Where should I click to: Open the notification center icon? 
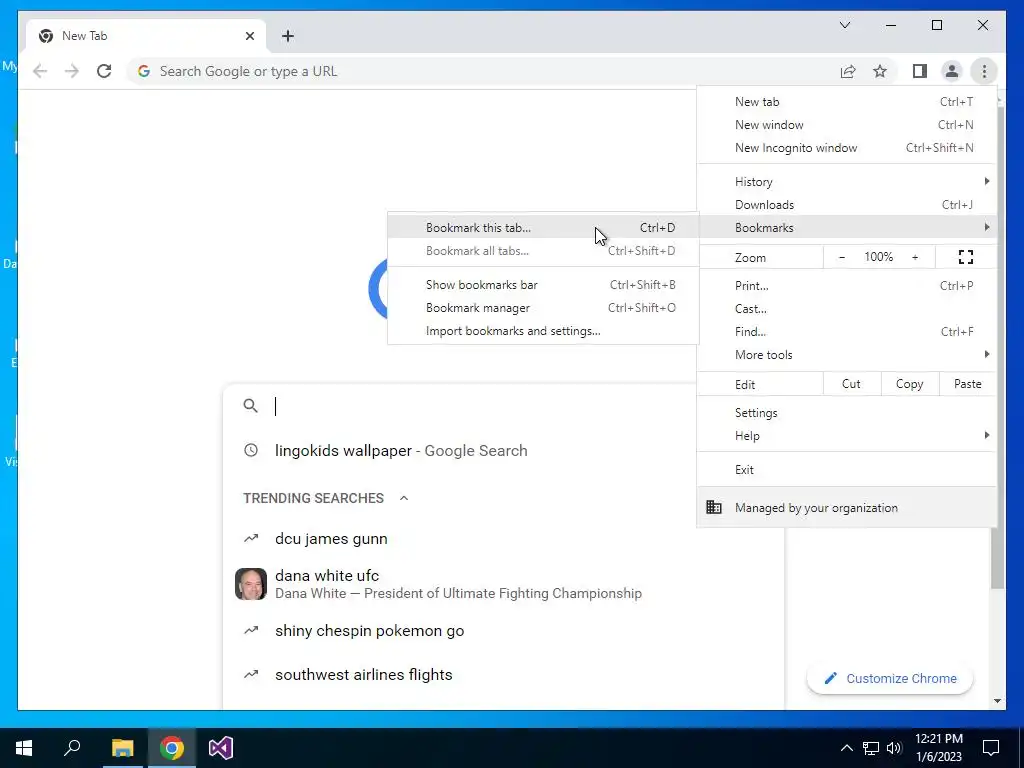(991, 748)
